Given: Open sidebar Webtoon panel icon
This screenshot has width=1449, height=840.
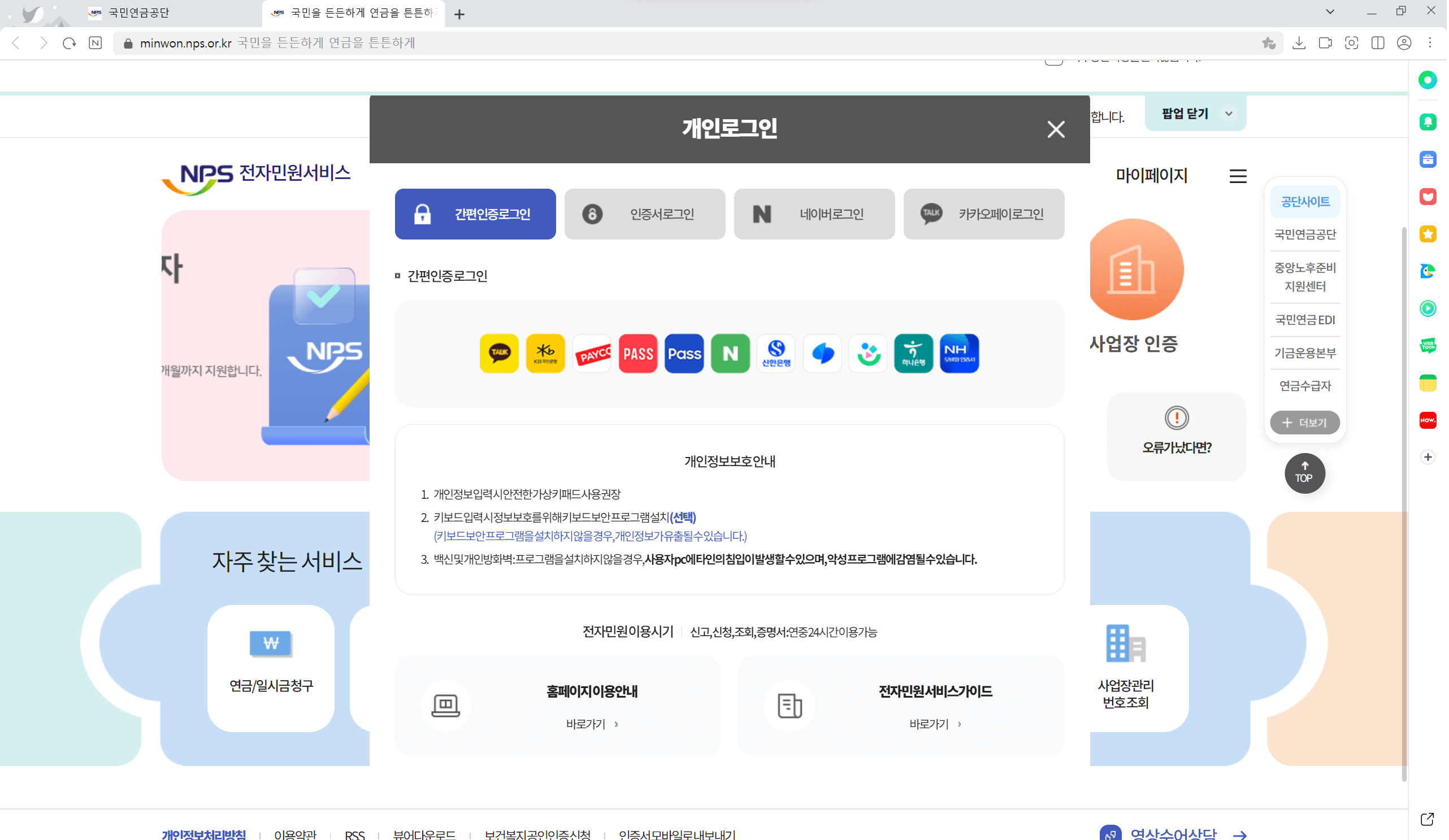Looking at the screenshot, I should [x=1428, y=346].
